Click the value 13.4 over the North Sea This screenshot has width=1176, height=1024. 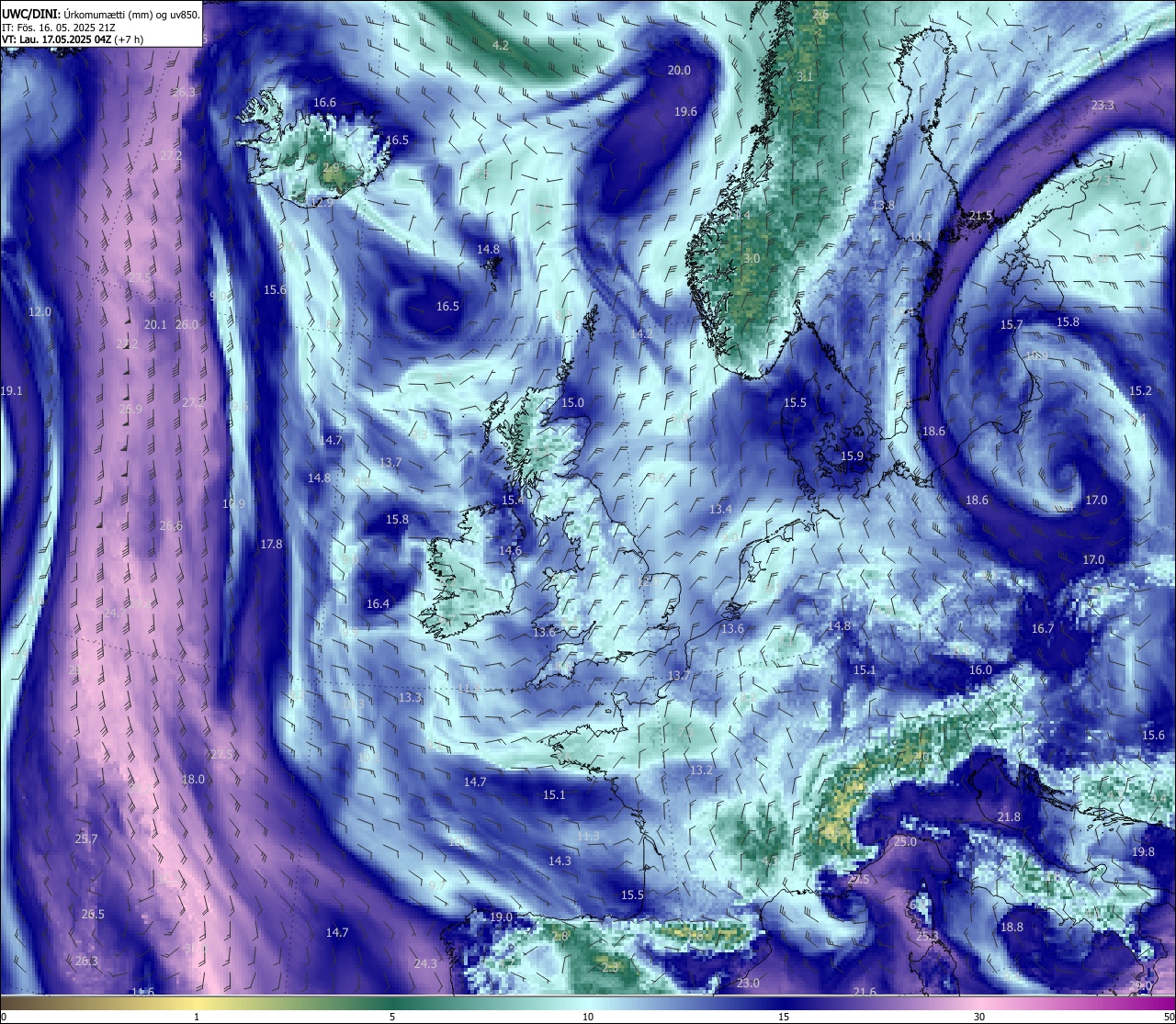720,510
